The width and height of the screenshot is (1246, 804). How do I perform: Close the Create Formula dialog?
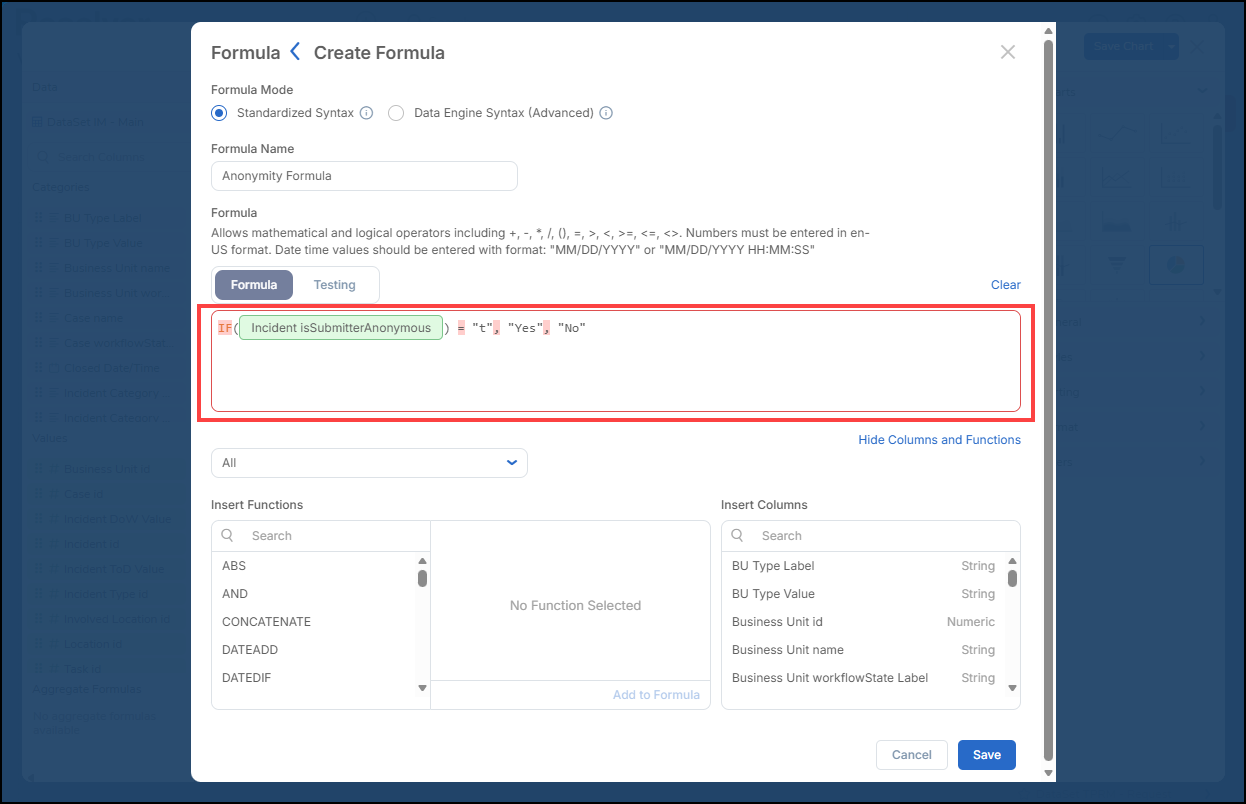pyautogui.click(x=1008, y=52)
